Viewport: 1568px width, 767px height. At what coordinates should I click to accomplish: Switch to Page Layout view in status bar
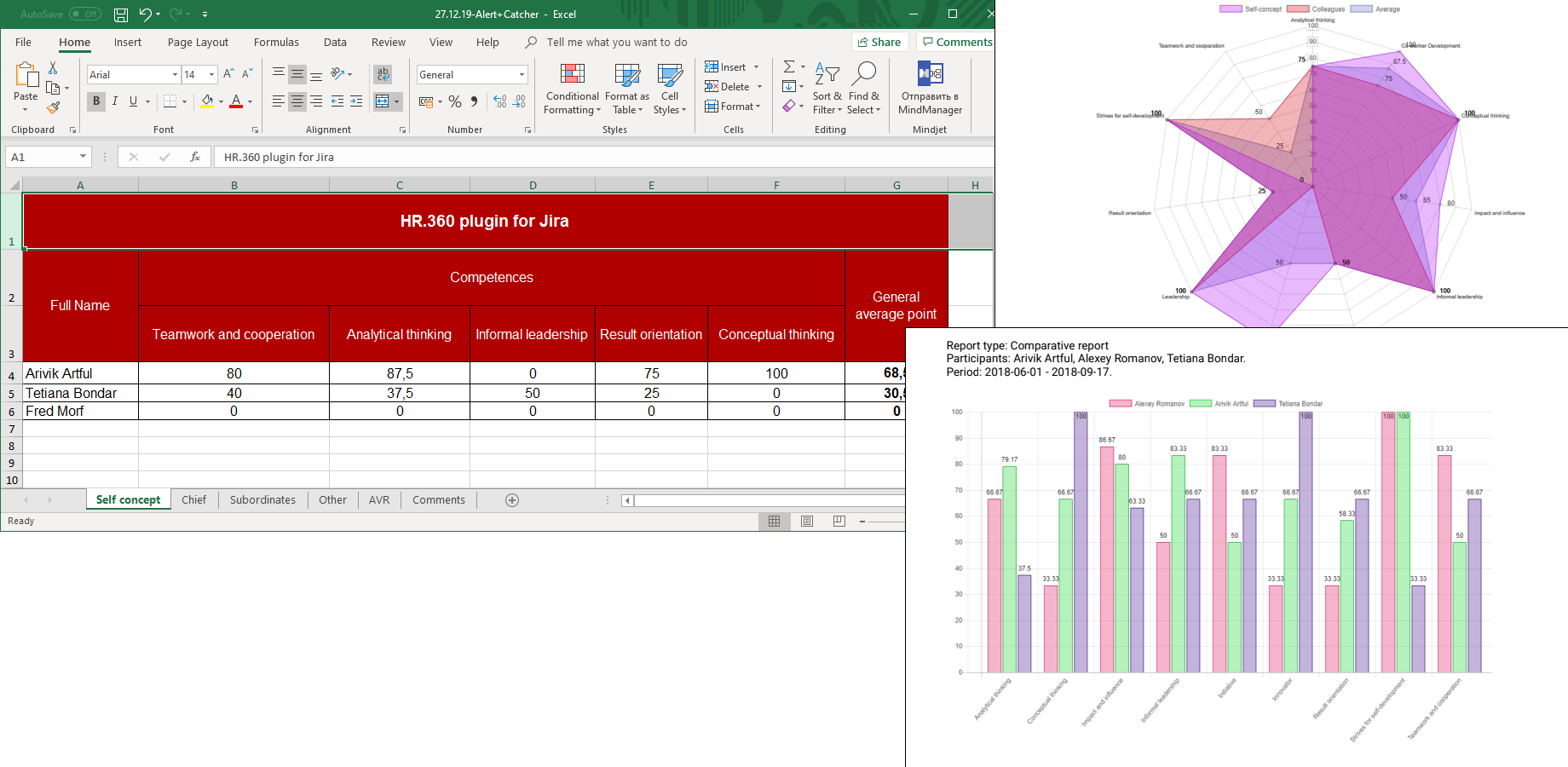click(807, 521)
